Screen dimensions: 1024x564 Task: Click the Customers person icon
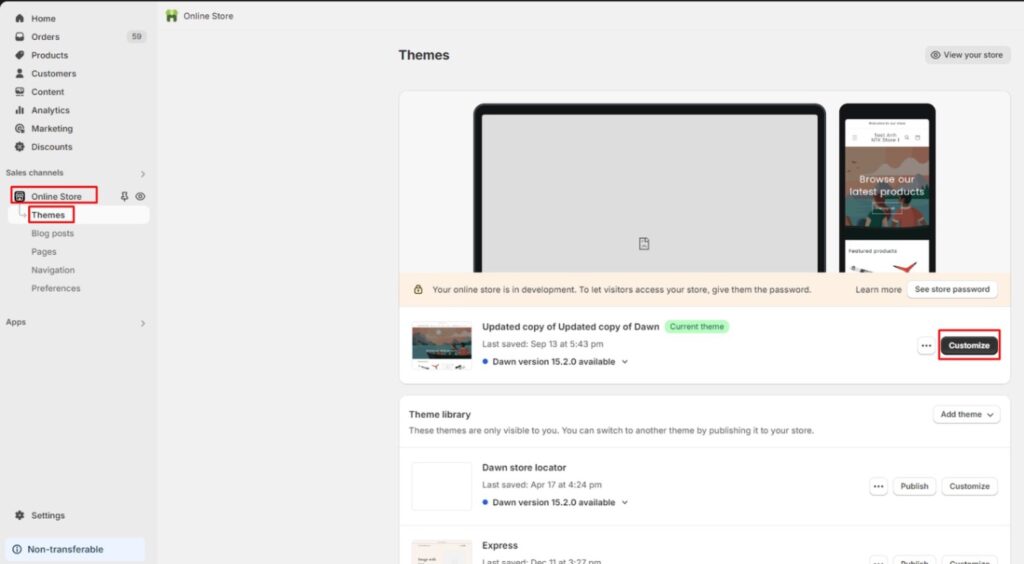[20, 73]
